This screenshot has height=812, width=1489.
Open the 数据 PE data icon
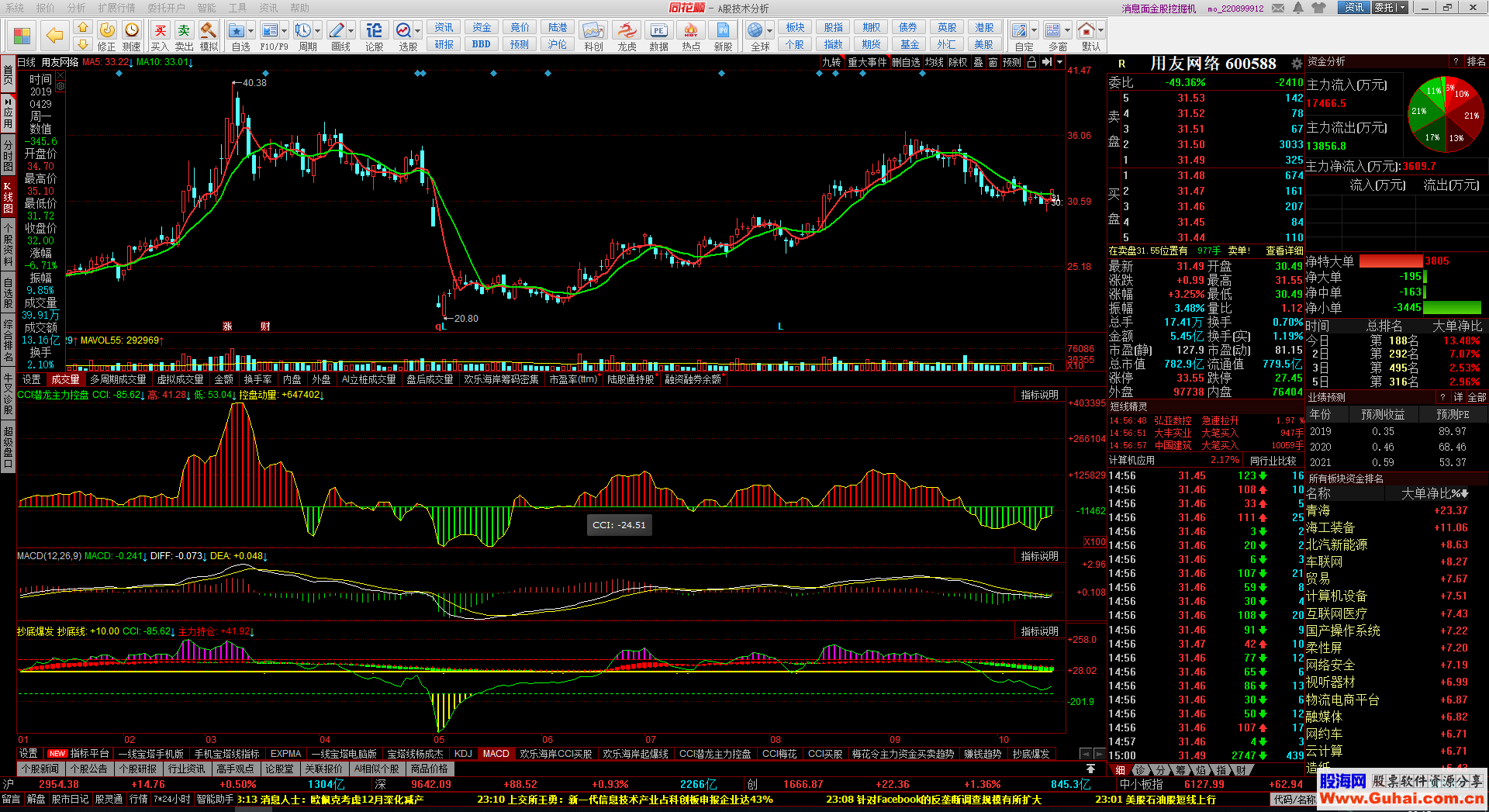(x=658, y=36)
